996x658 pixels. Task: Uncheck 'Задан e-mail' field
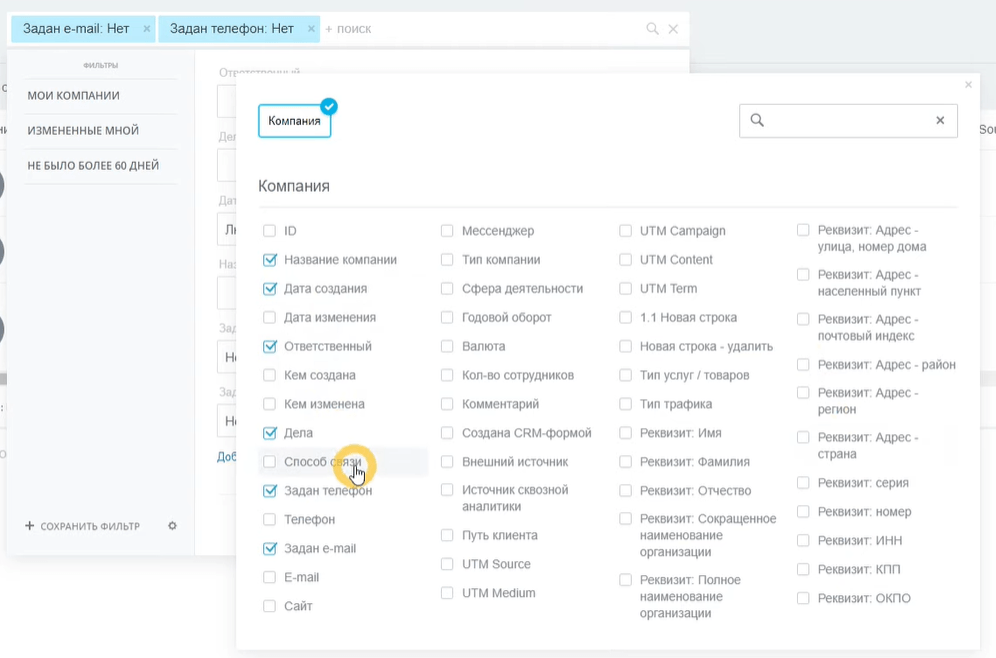(x=269, y=549)
